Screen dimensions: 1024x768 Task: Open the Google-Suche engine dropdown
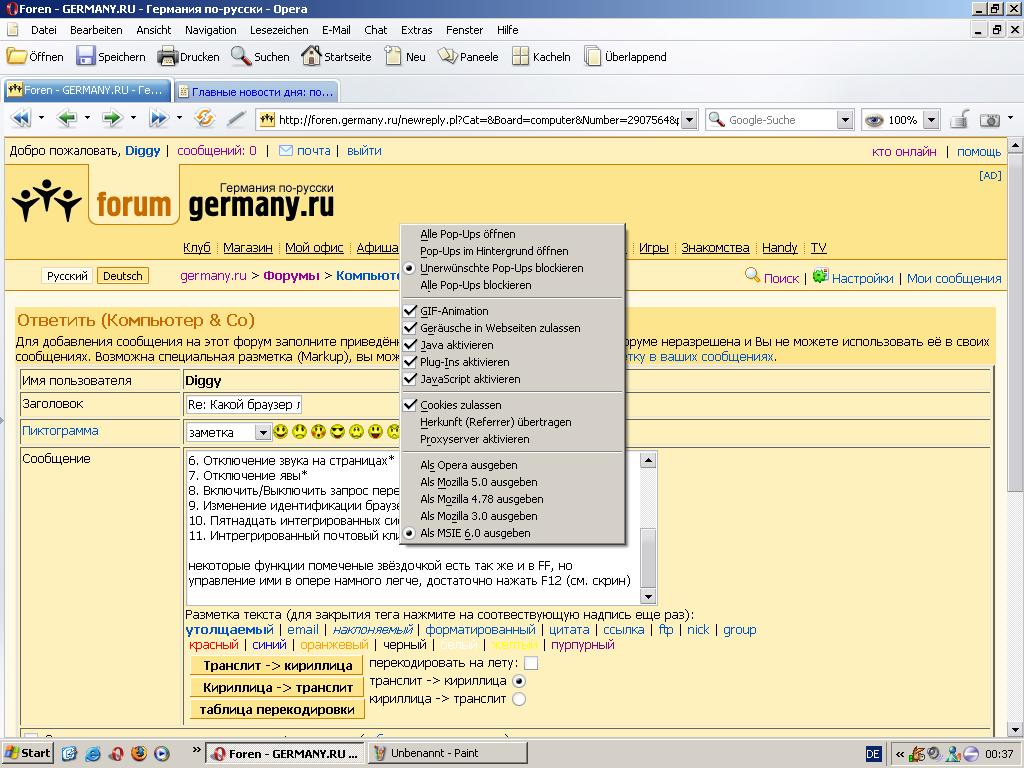tap(845, 120)
